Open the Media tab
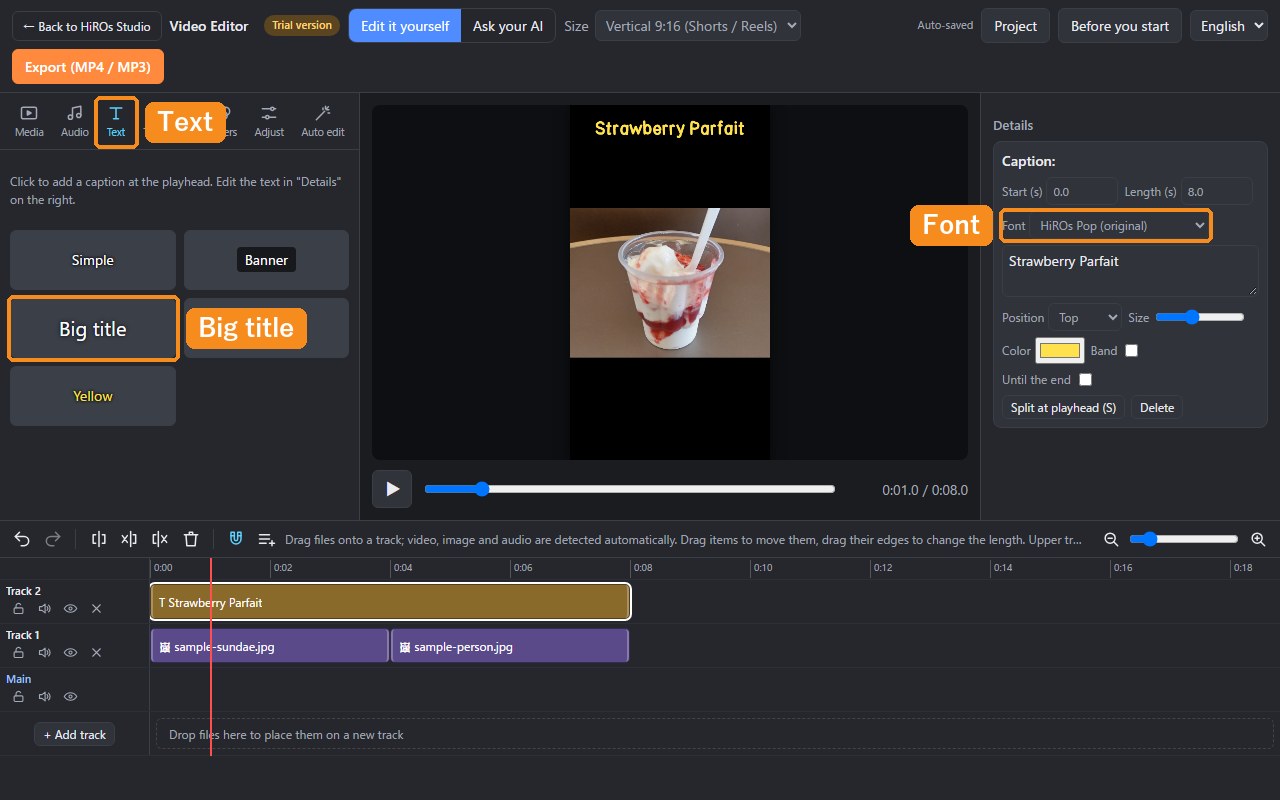Image resolution: width=1280 pixels, height=800 pixels. (x=29, y=121)
